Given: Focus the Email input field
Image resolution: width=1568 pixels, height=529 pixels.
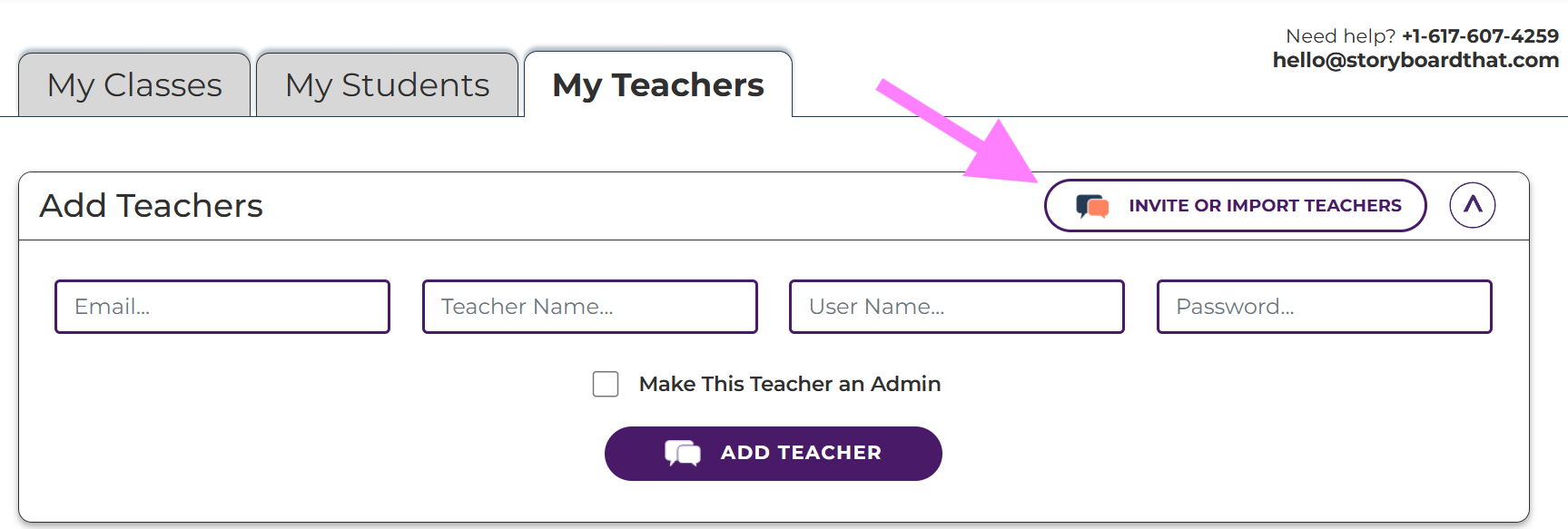Looking at the screenshot, I should (x=222, y=307).
